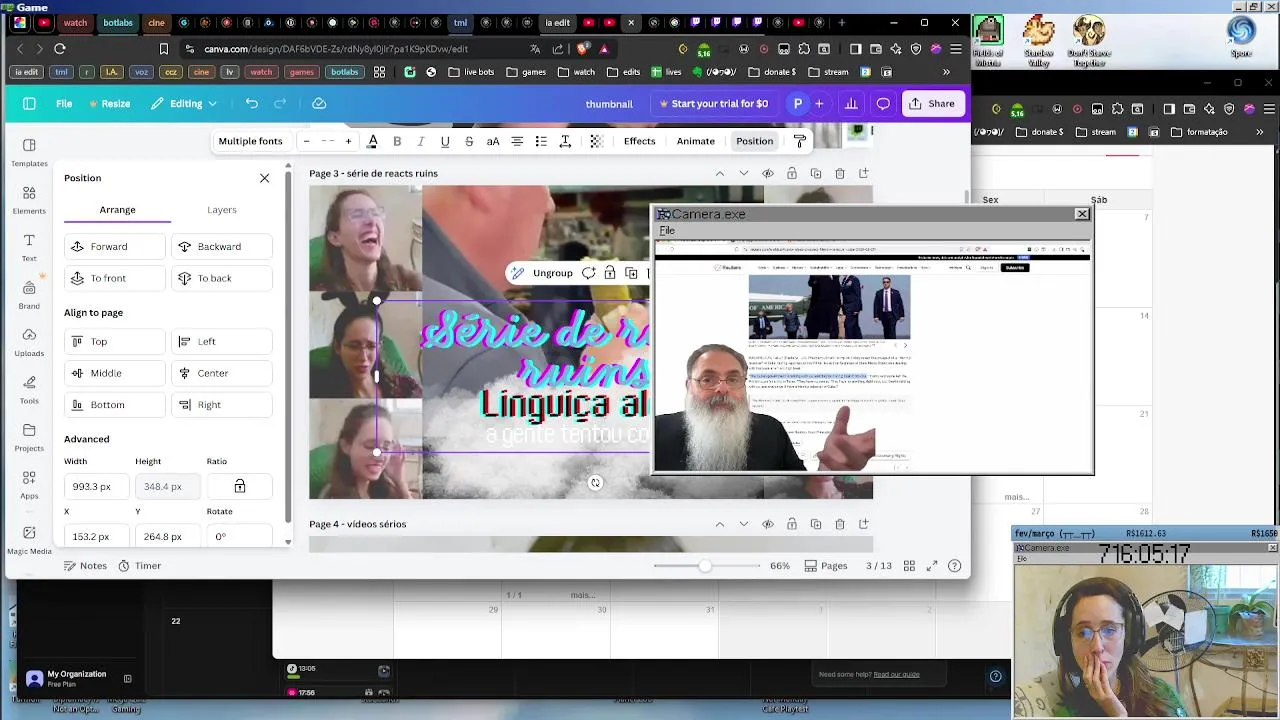This screenshot has height=720, width=1280.
Task: Click the copy style paint roller icon
Action: point(799,141)
